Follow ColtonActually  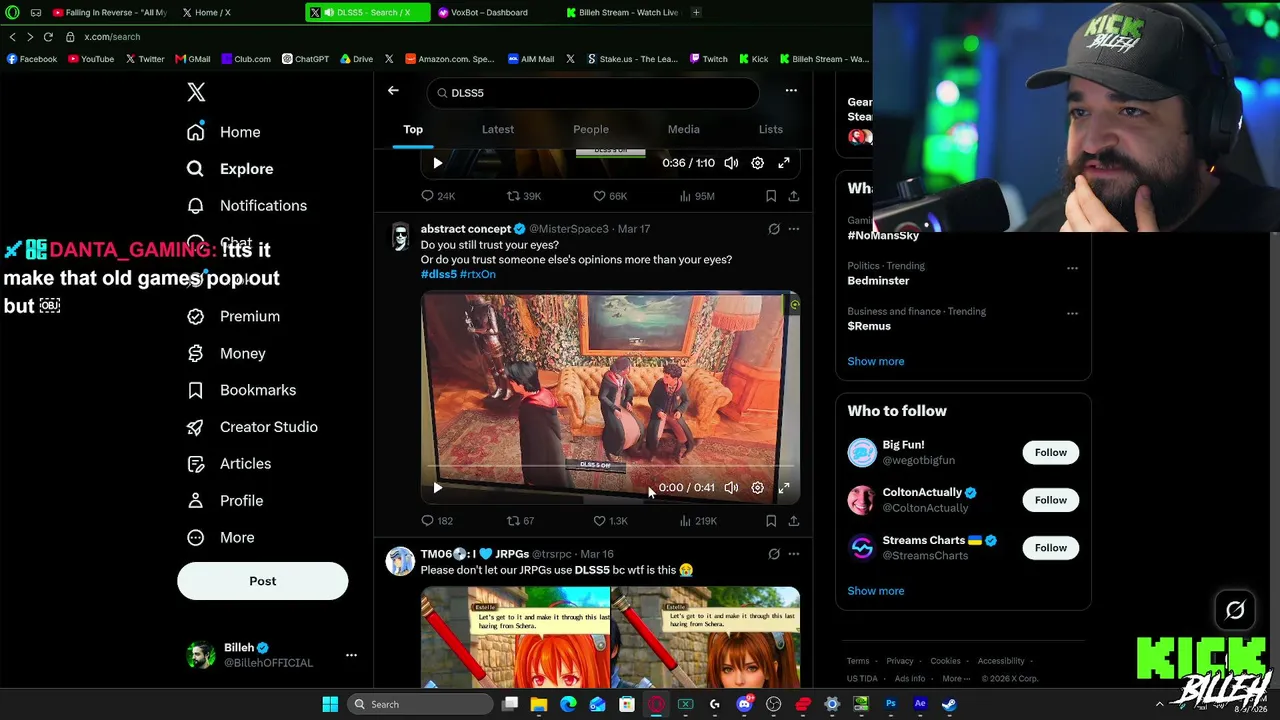point(1050,500)
